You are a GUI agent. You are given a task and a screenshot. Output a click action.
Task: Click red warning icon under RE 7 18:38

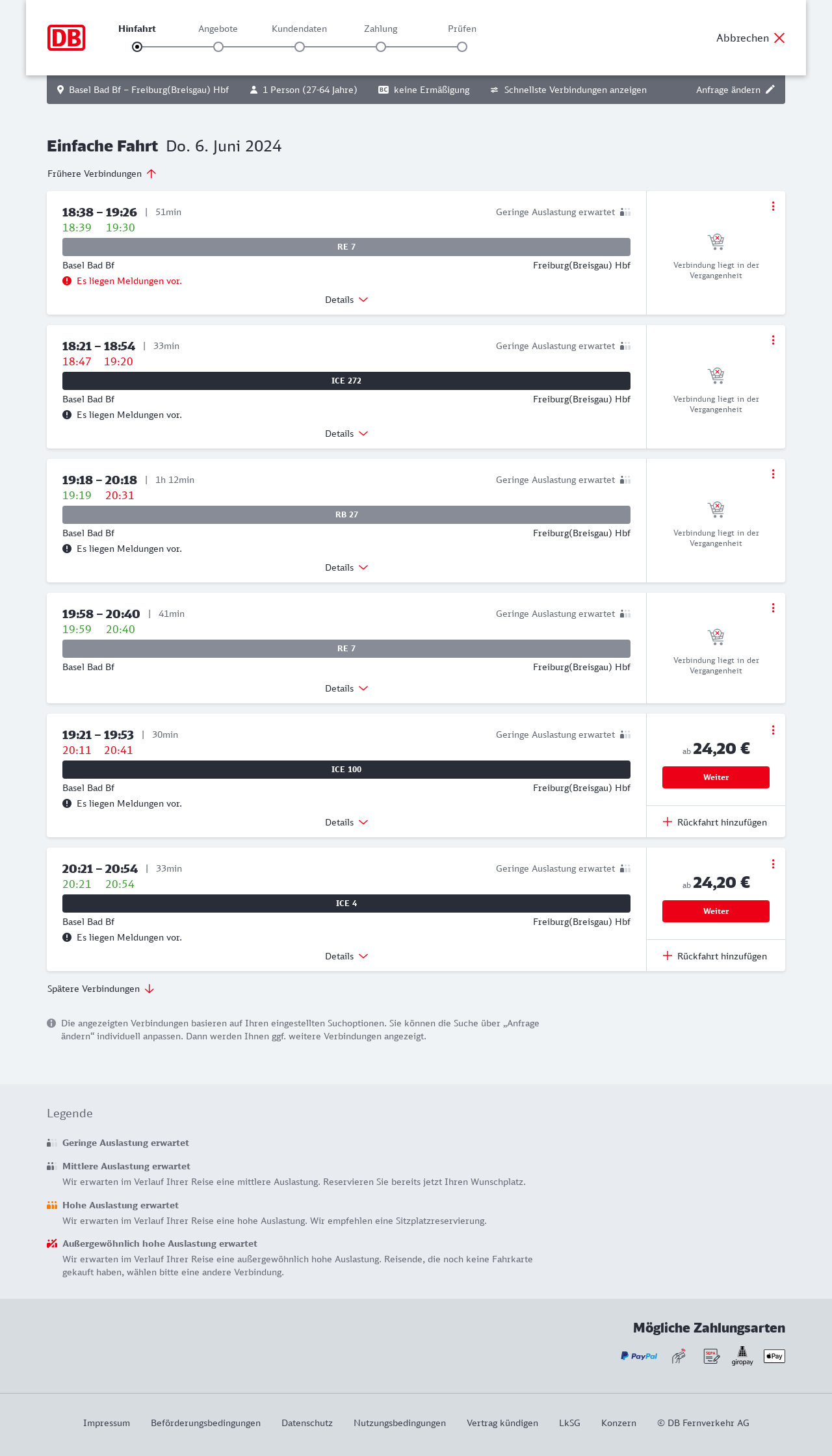point(67,281)
